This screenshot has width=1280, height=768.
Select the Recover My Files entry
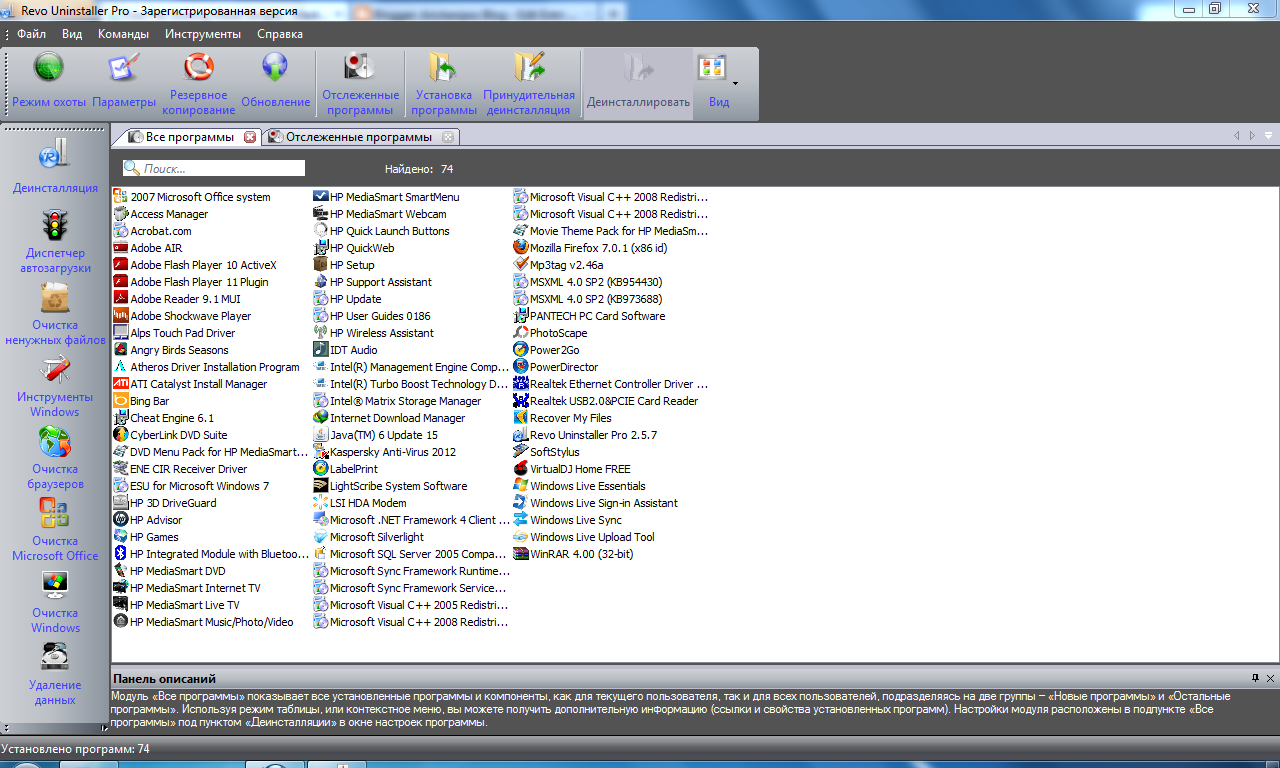(x=562, y=418)
